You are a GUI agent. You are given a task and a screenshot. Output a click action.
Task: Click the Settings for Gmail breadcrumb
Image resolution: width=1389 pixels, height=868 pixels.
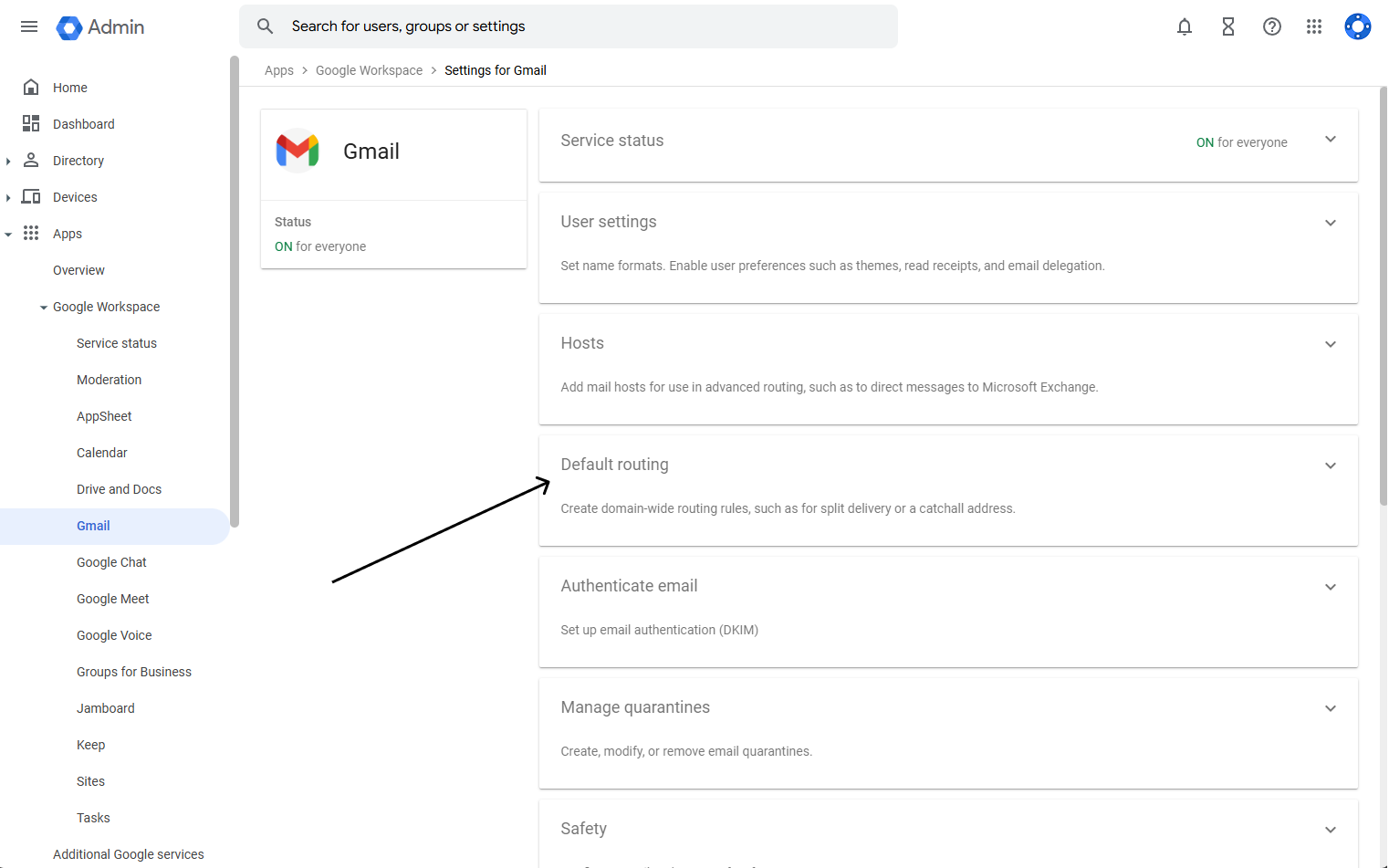tap(496, 70)
